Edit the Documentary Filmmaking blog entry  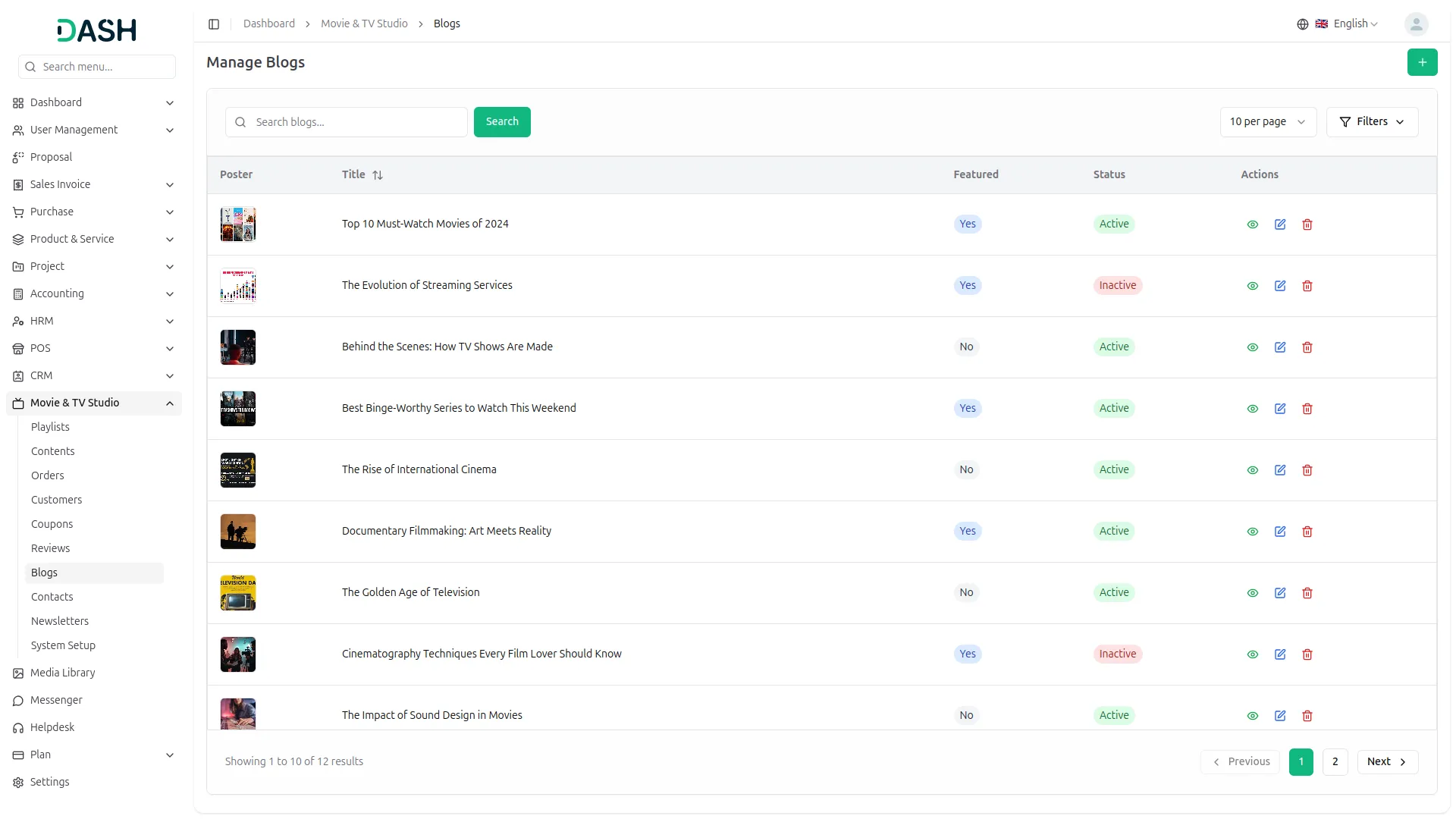1280,532
